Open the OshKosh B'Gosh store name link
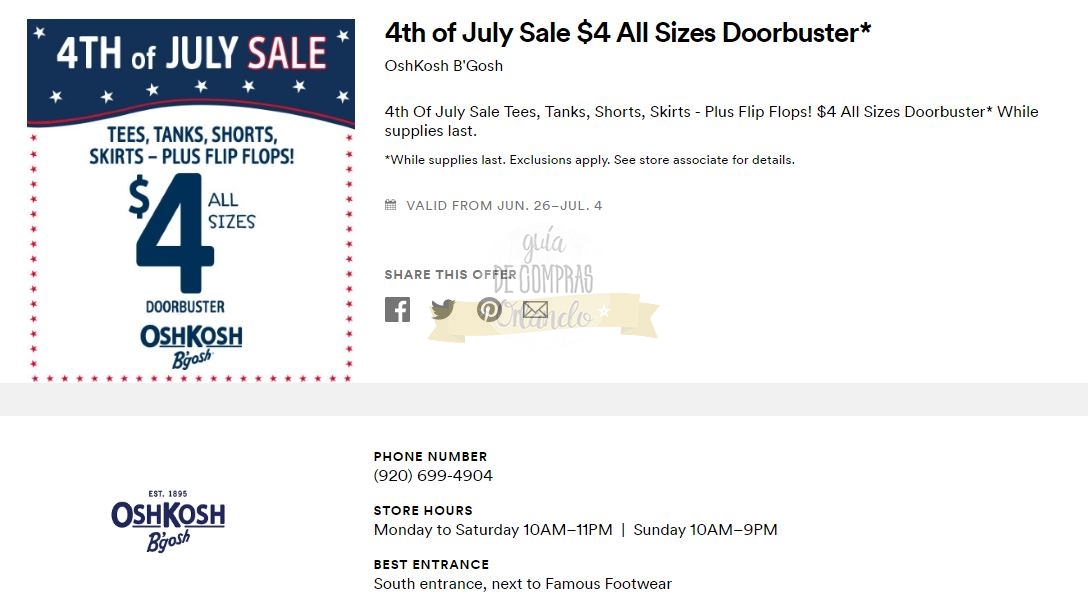The image size is (1088, 600). click(x=444, y=66)
